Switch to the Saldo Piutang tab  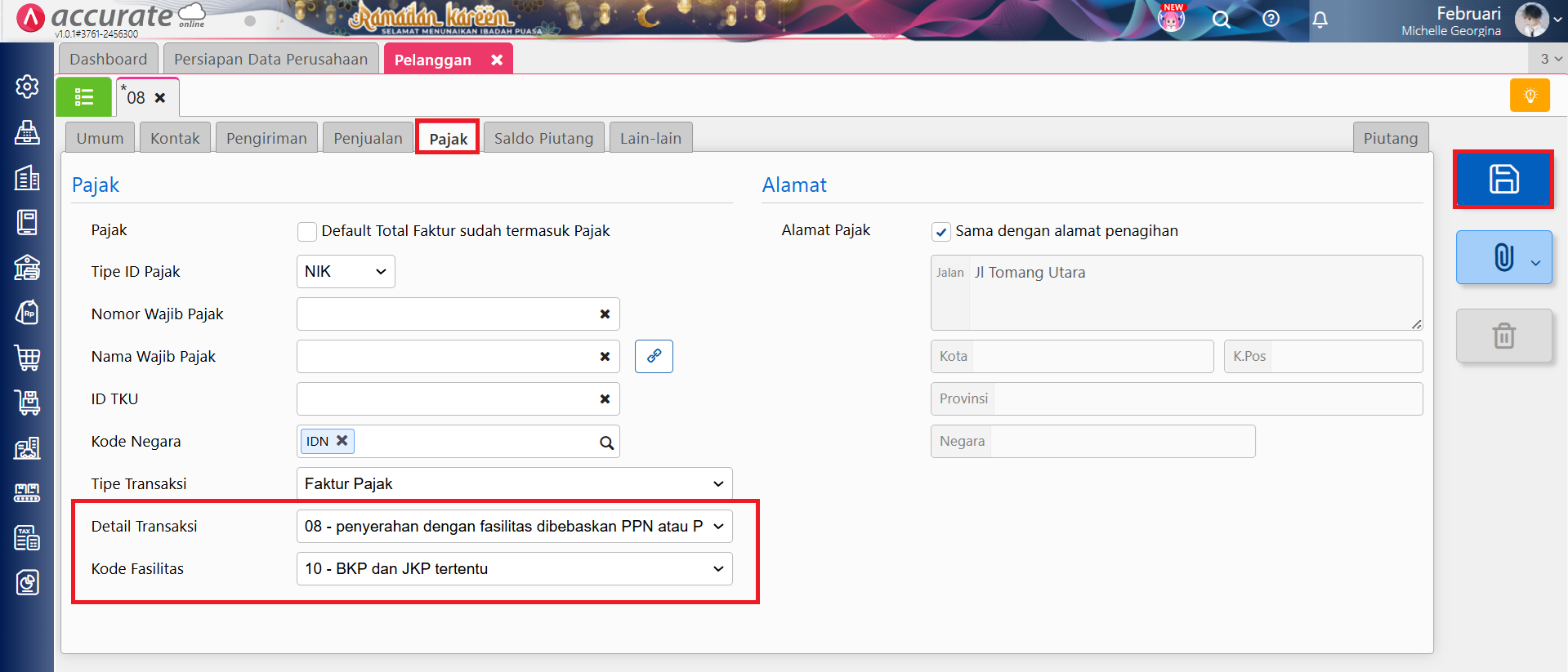(543, 139)
